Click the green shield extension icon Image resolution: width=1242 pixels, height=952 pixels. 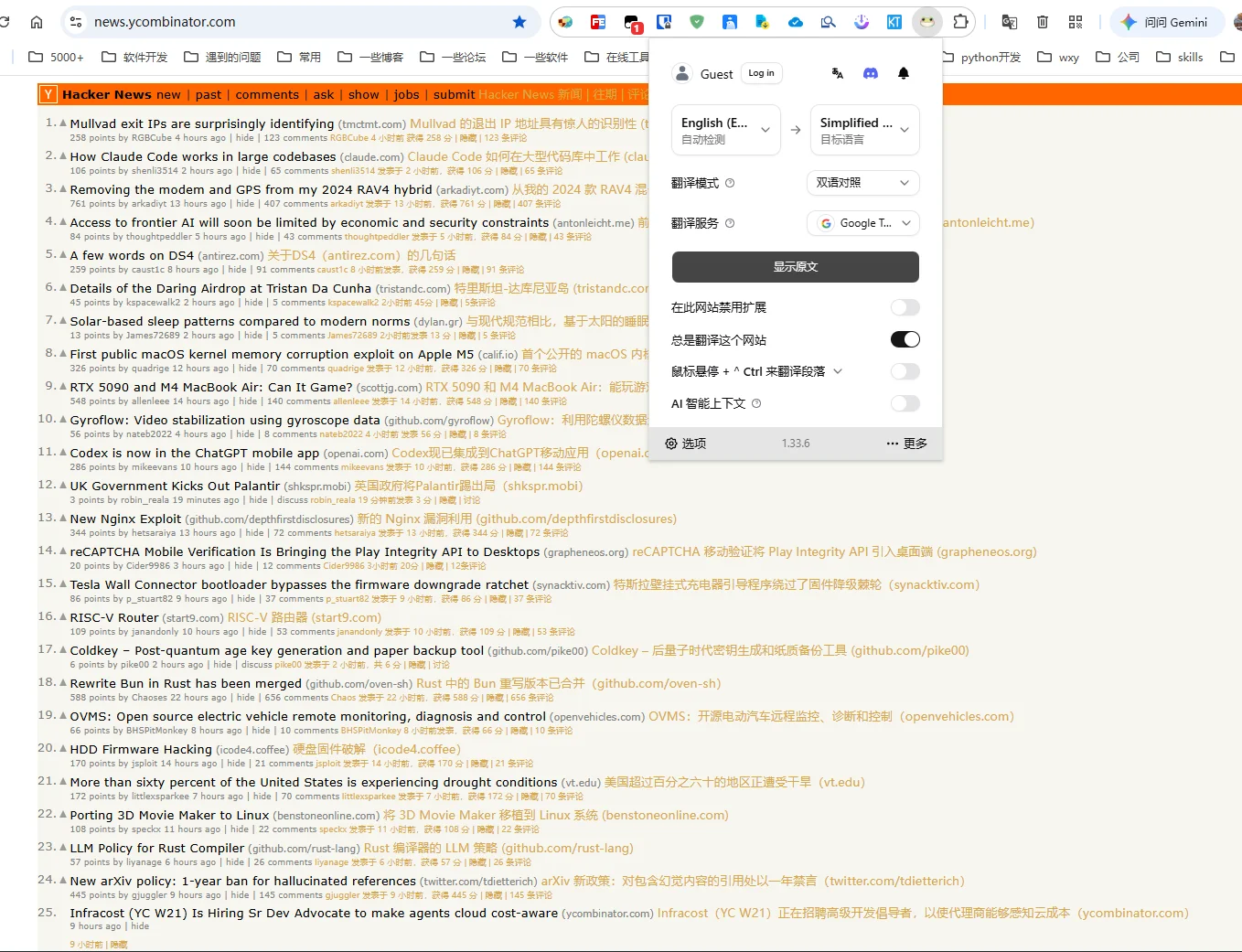point(697,22)
